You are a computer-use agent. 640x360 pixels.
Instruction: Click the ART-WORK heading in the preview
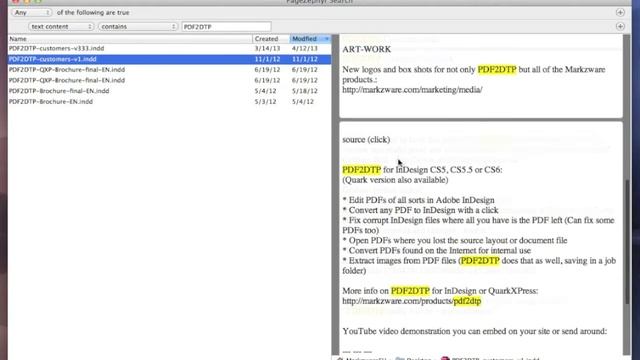tap(367, 49)
